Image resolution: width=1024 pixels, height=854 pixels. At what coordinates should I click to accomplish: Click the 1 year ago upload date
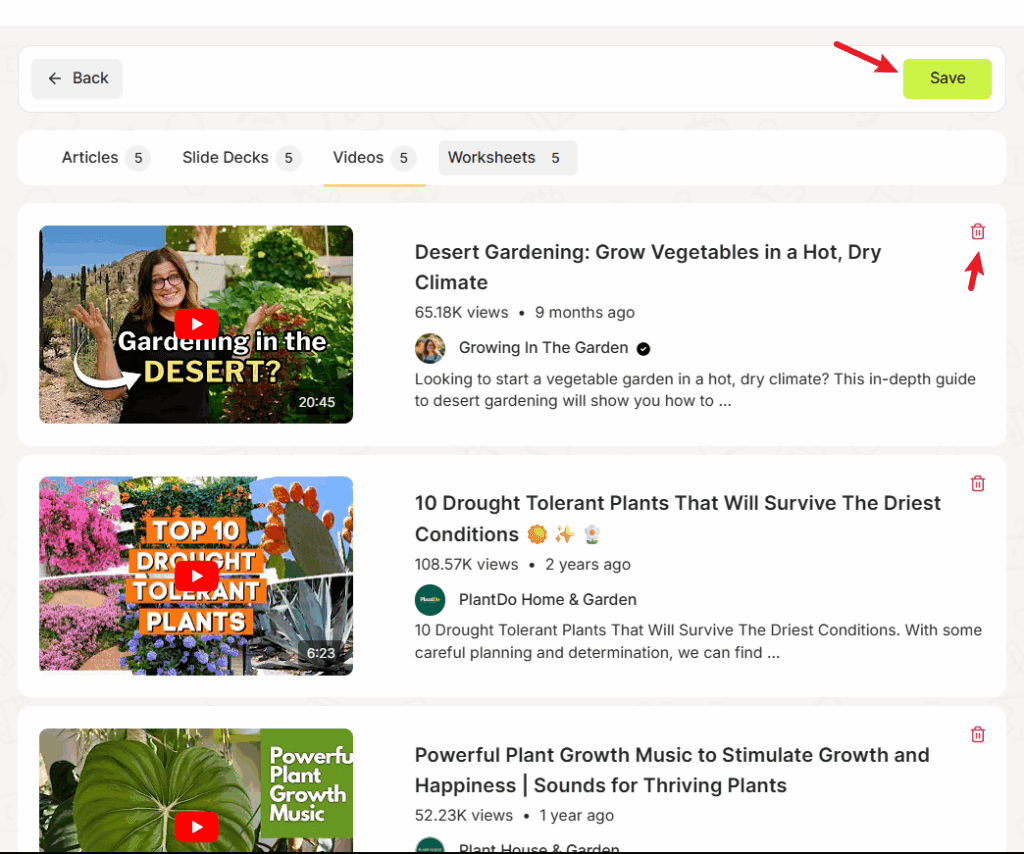pyautogui.click(x=577, y=815)
